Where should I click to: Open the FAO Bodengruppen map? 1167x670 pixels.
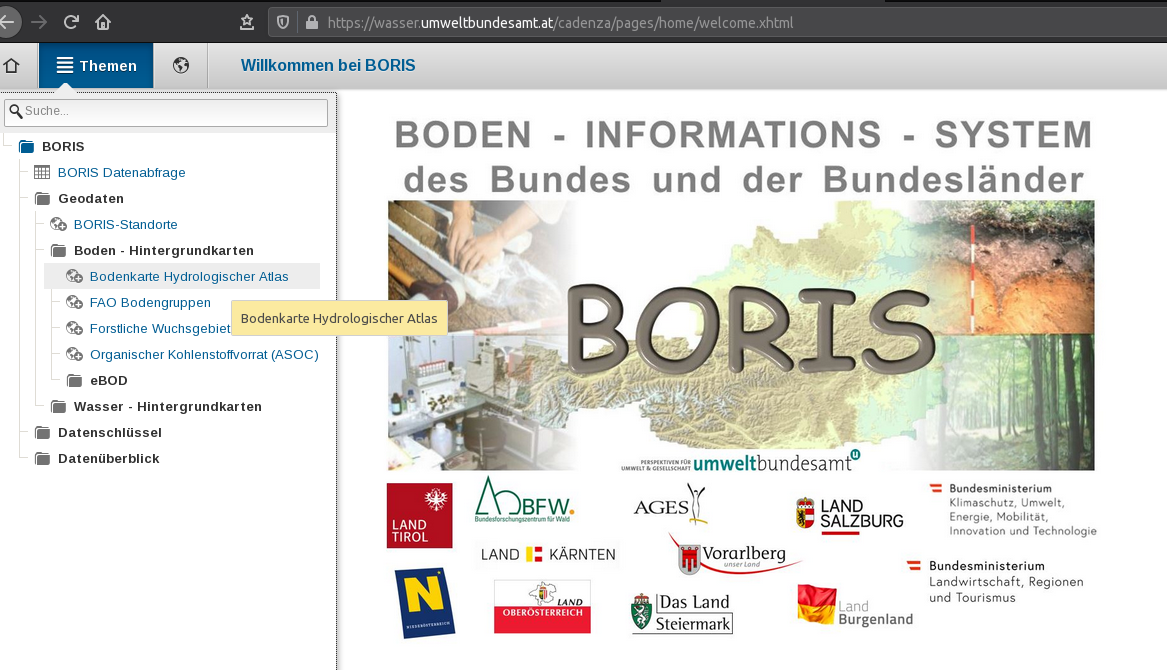(x=150, y=303)
